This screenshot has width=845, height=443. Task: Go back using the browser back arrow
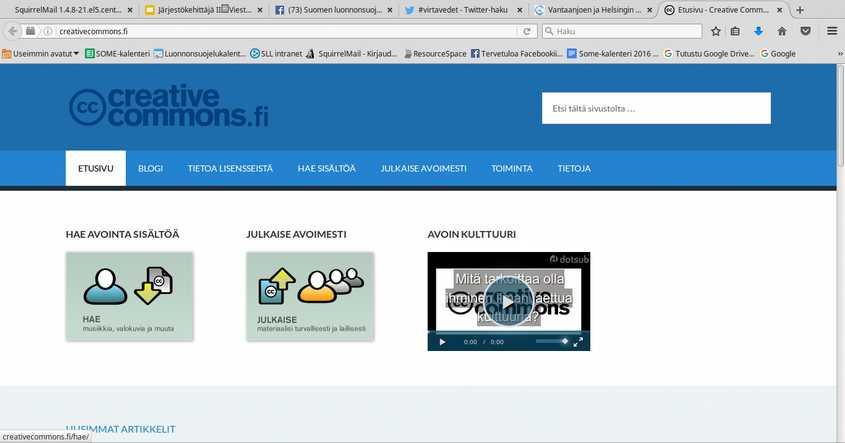12,31
